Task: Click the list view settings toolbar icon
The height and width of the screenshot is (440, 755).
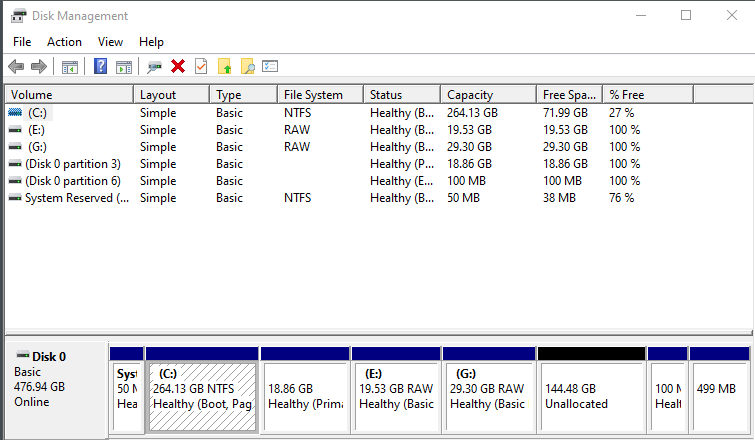Action: point(270,66)
